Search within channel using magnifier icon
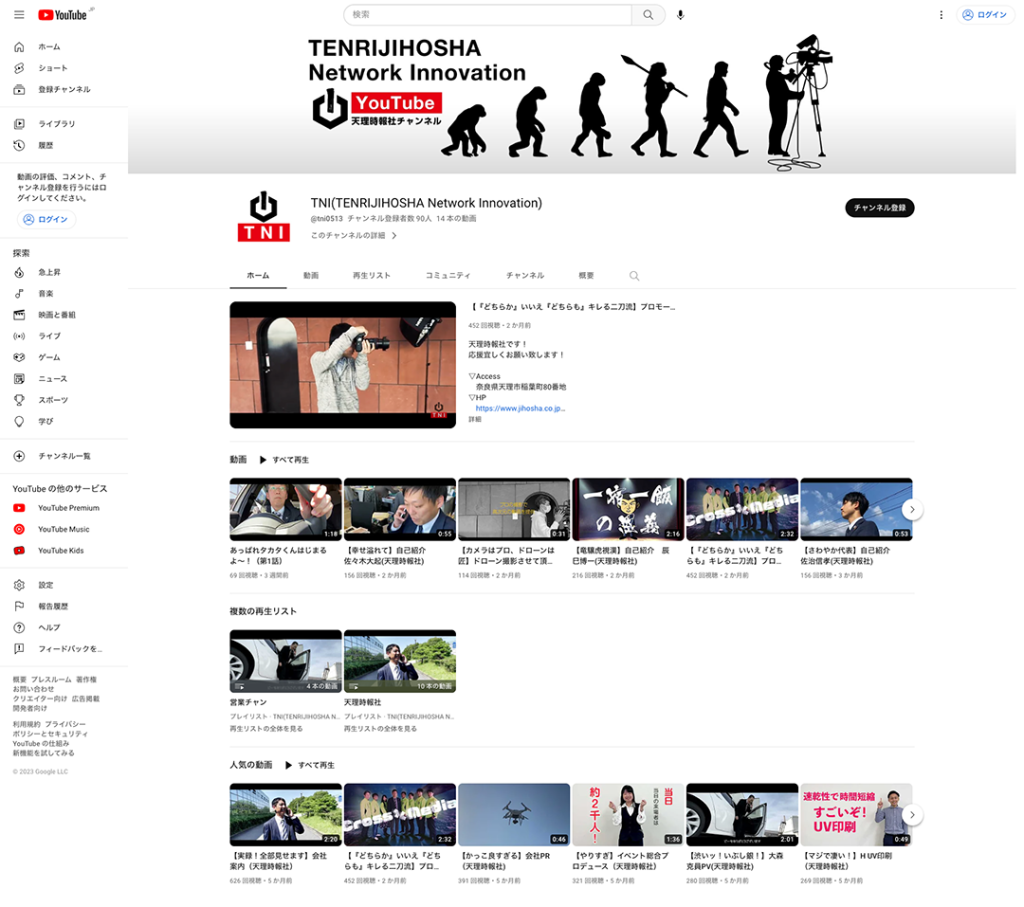 [x=634, y=276]
